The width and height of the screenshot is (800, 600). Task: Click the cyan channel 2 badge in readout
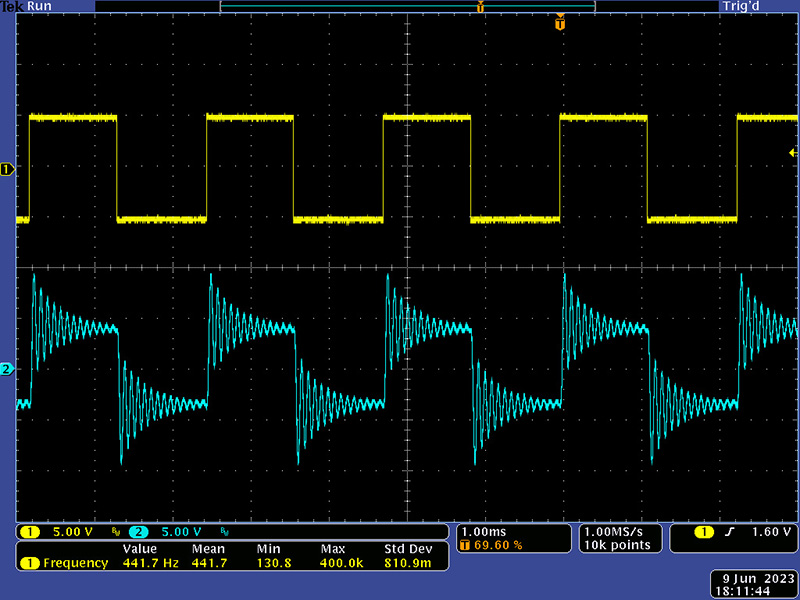pos(138,531)
